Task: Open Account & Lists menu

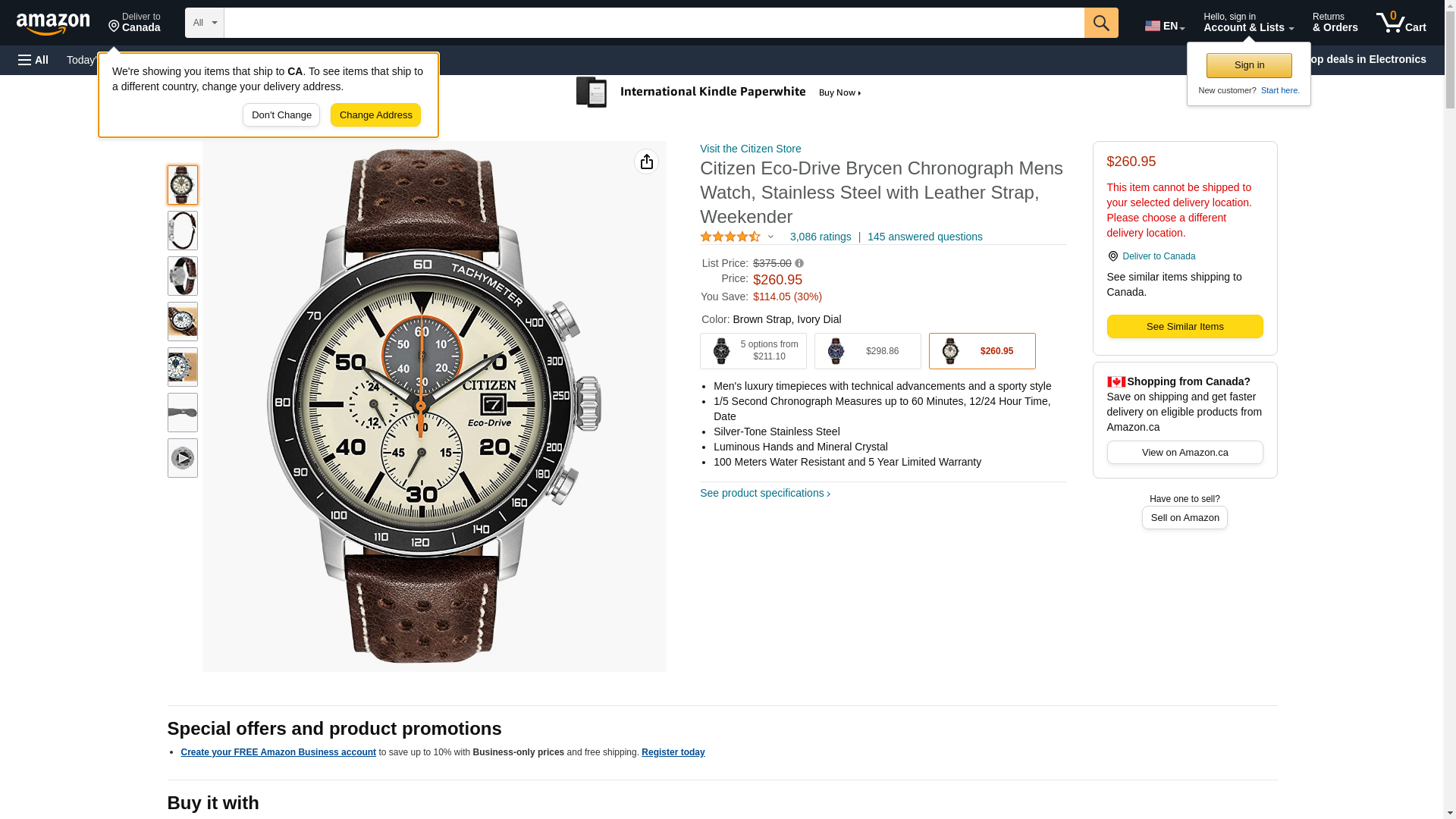Action: pos(1248,23)
